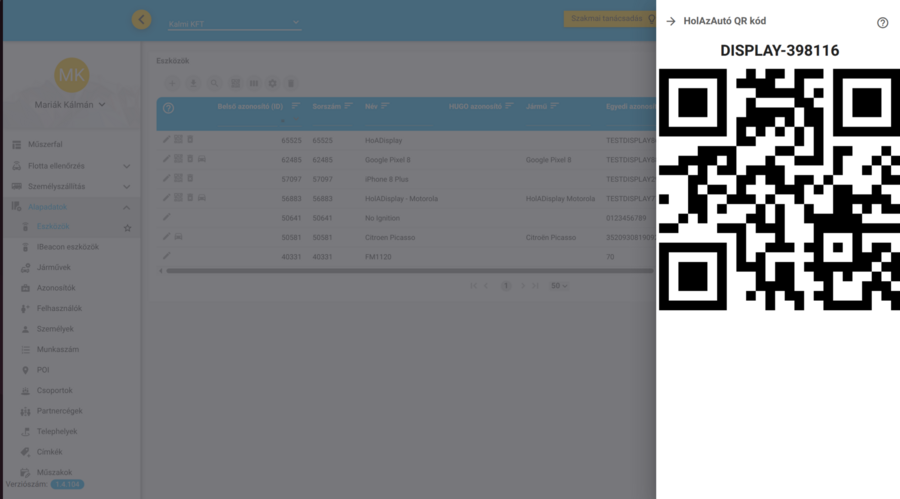
Task: Close QR panel with the arrow icon
Action: coord(671,21)
